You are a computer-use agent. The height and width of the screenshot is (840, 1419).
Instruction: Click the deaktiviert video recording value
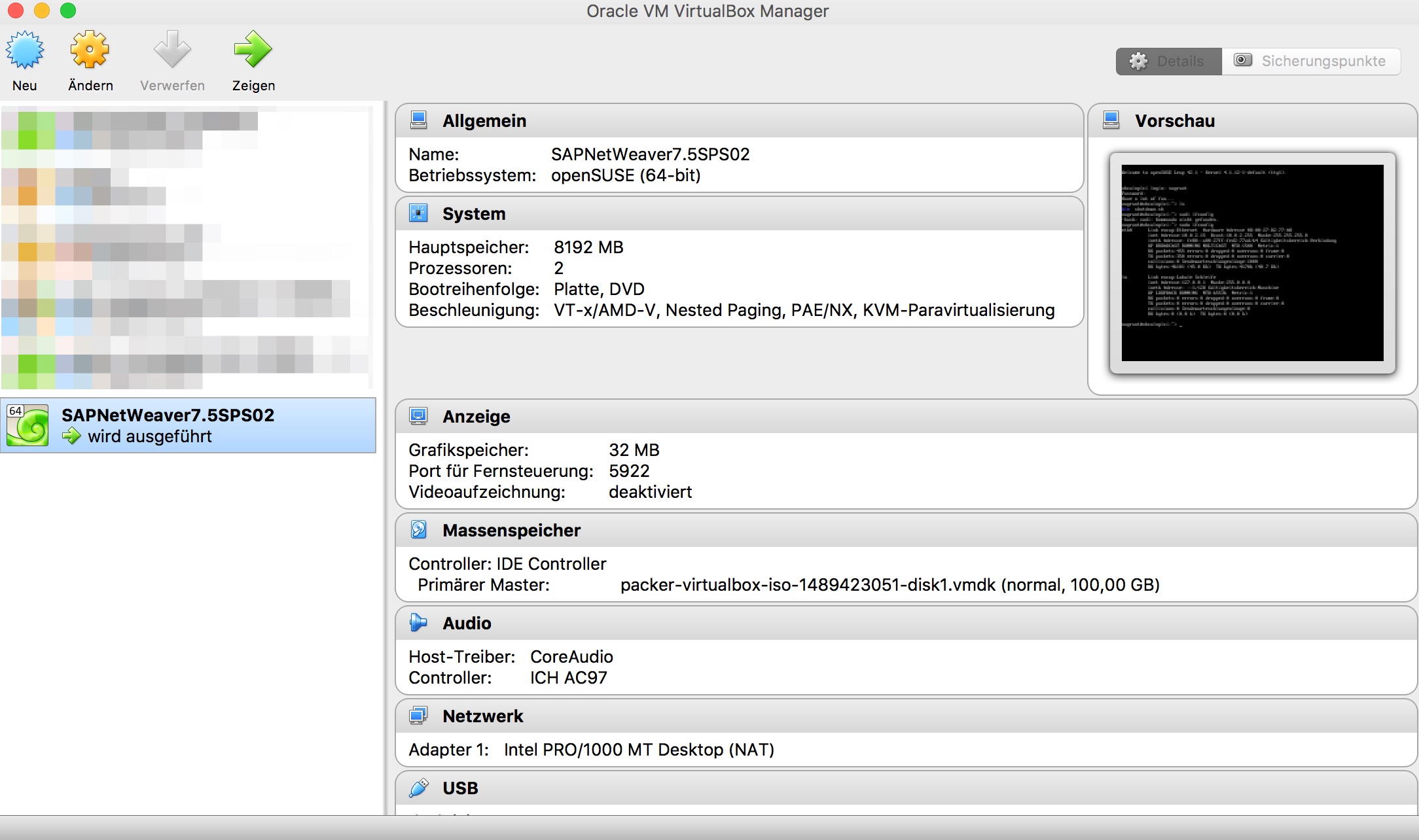click(650, 492)
